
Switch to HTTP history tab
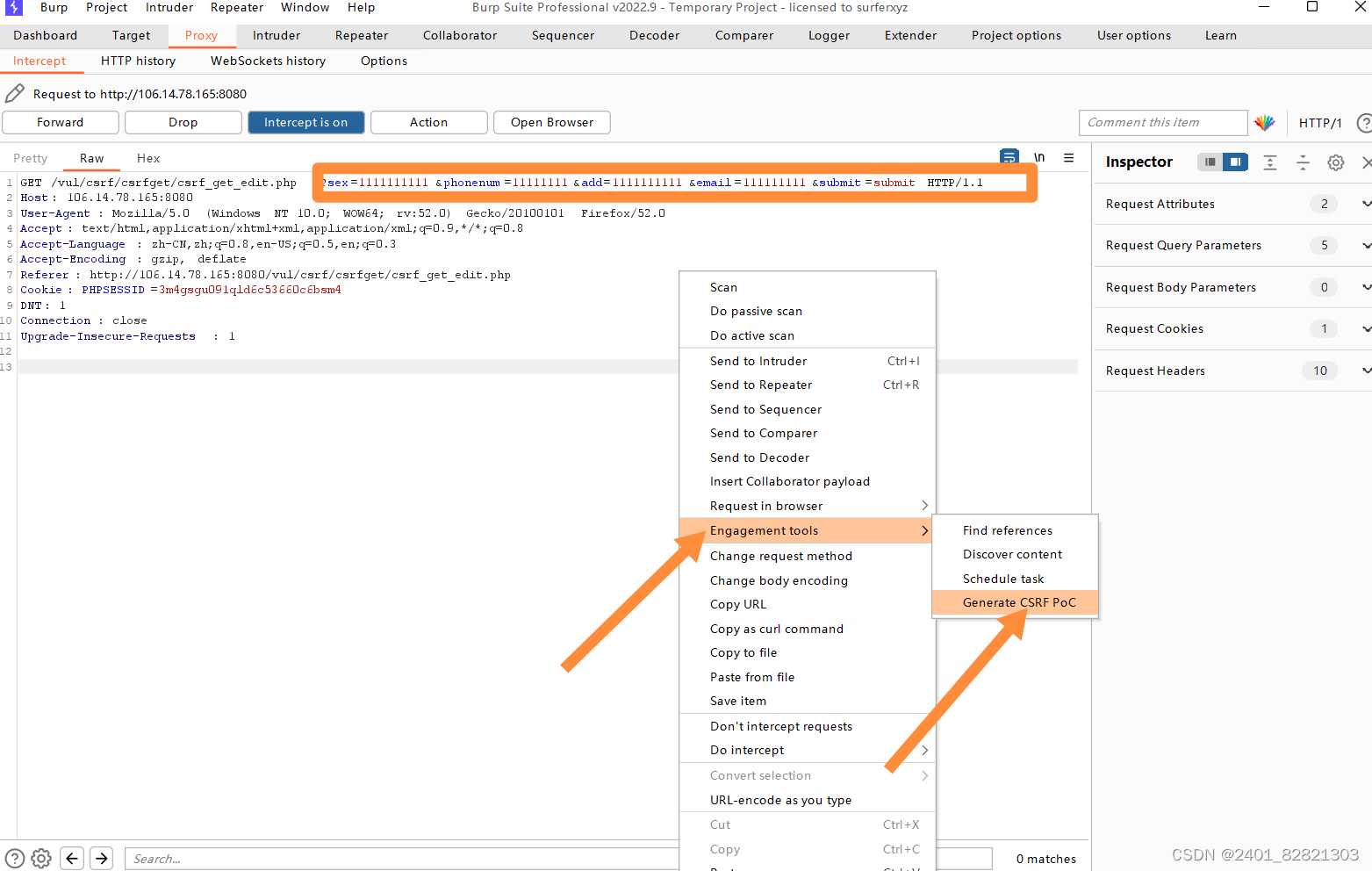coord(138,61)
